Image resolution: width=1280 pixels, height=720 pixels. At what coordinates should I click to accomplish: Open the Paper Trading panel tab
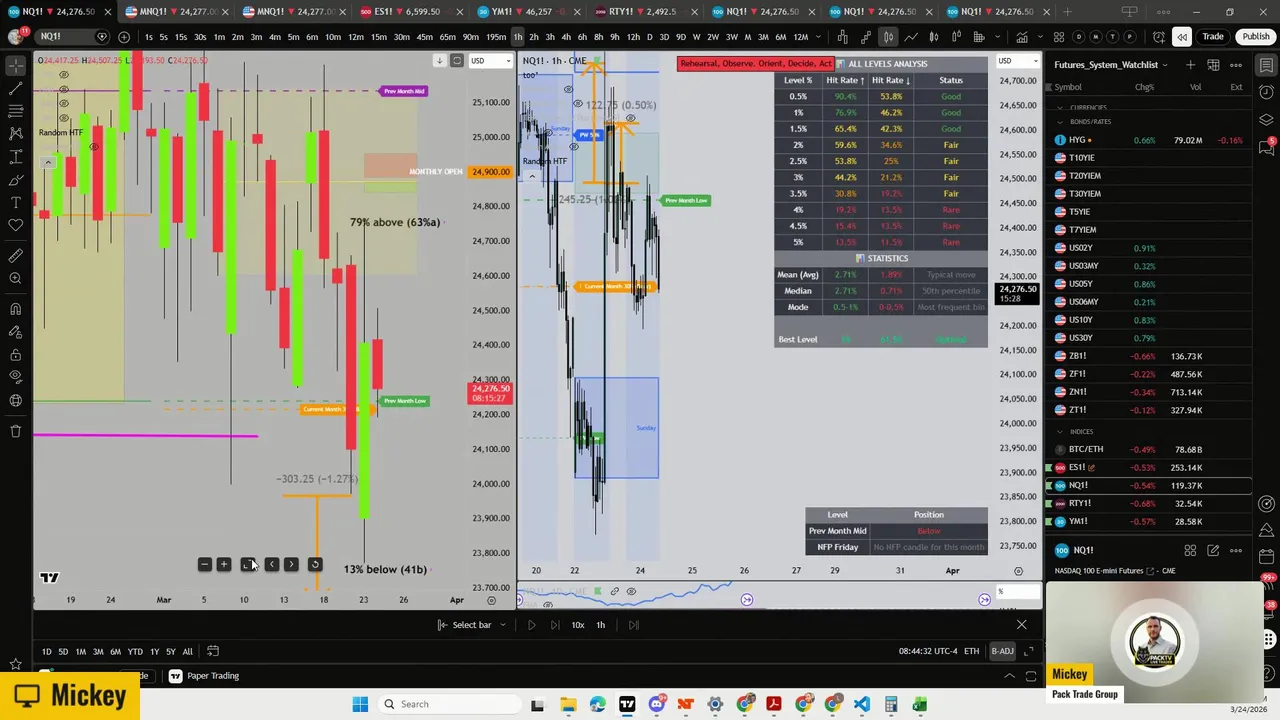tap(203, 676)
